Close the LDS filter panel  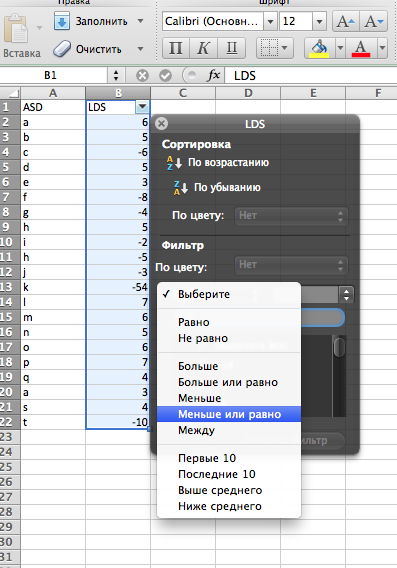161,124
